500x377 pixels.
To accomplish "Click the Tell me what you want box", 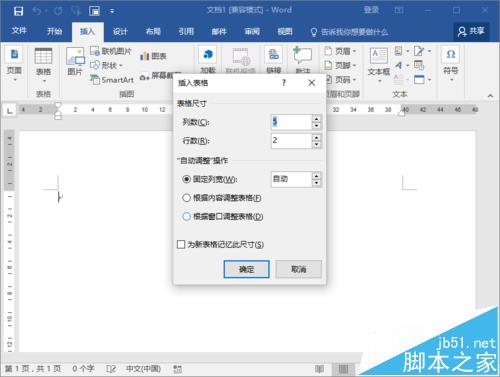I will pos(350,32).
